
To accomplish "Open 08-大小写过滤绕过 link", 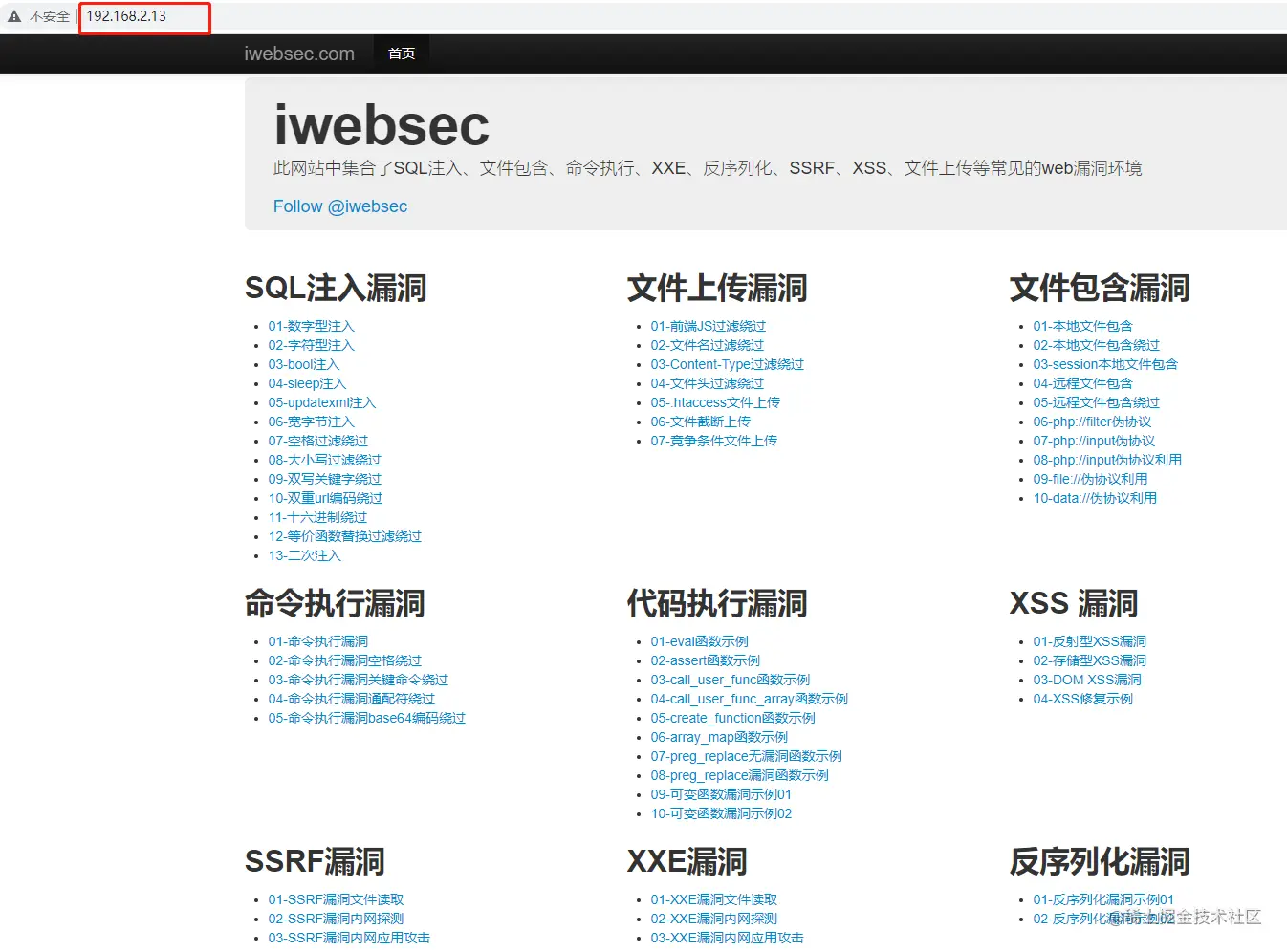I will pos(325,460).
